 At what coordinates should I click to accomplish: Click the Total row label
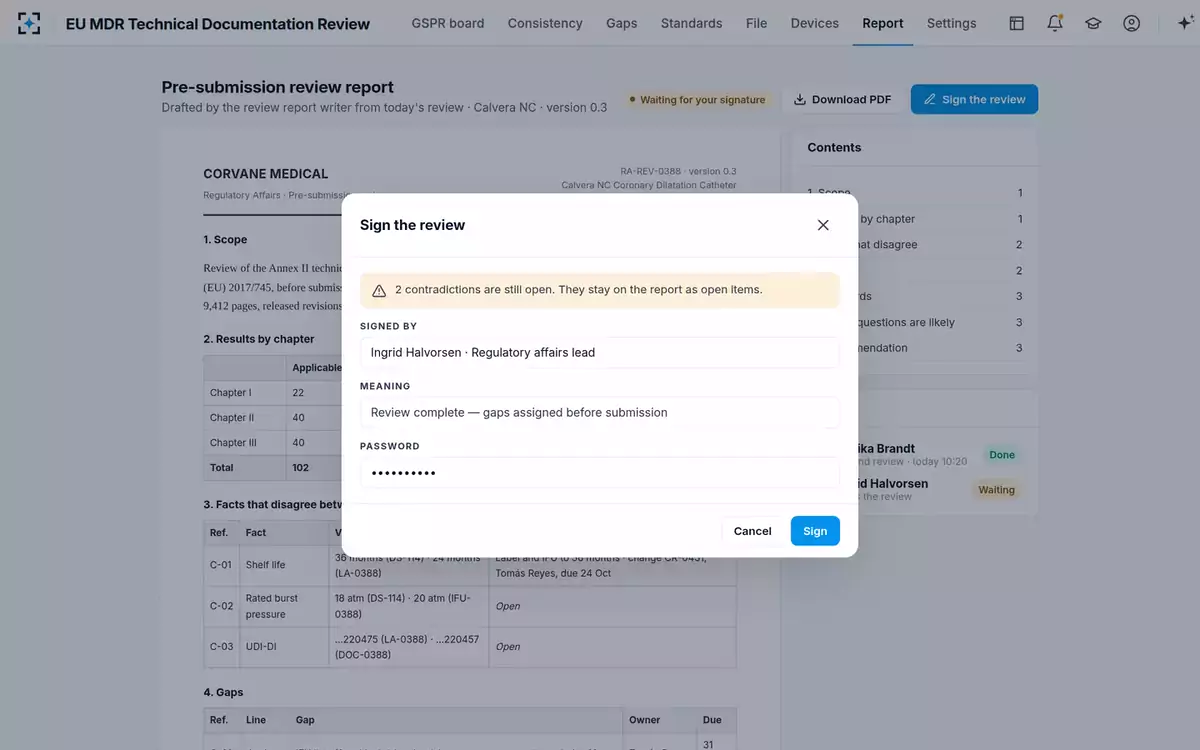click(x=245, y=468)
